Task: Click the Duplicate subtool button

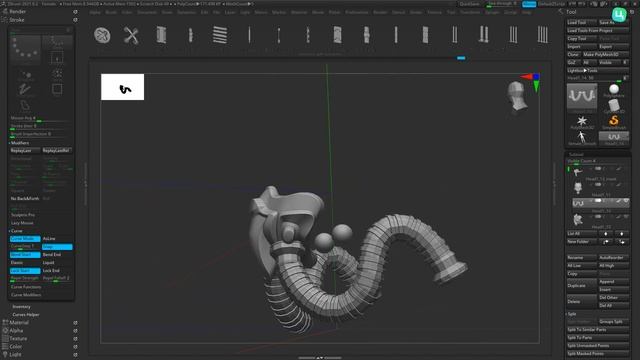Action: coord(582,286)
